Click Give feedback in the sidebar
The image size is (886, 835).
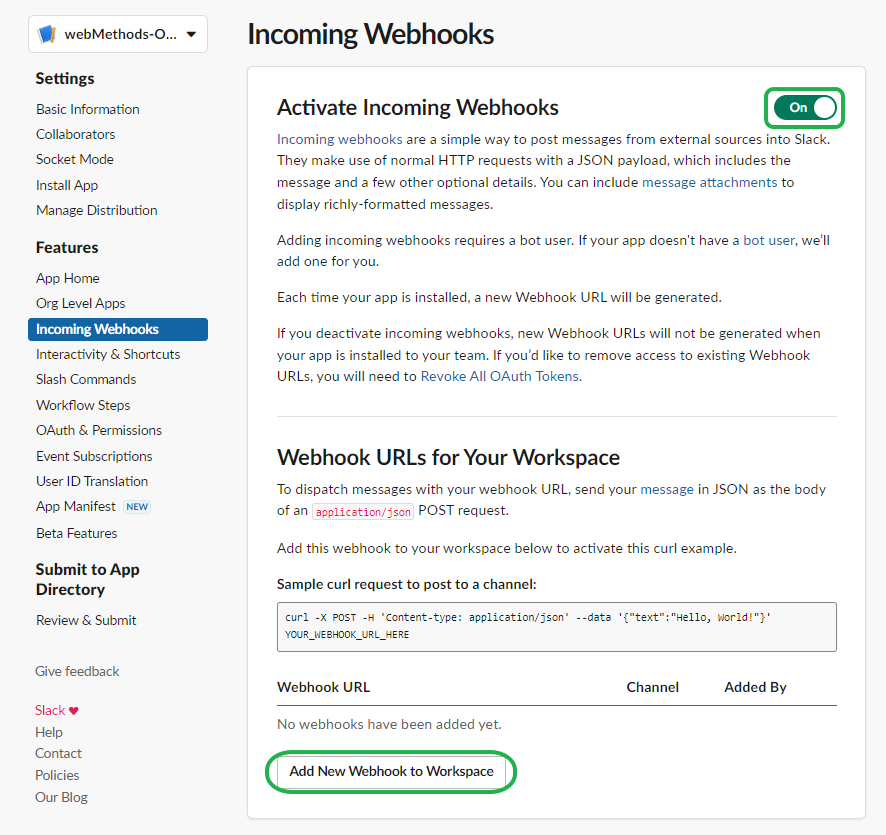[77, 671]
